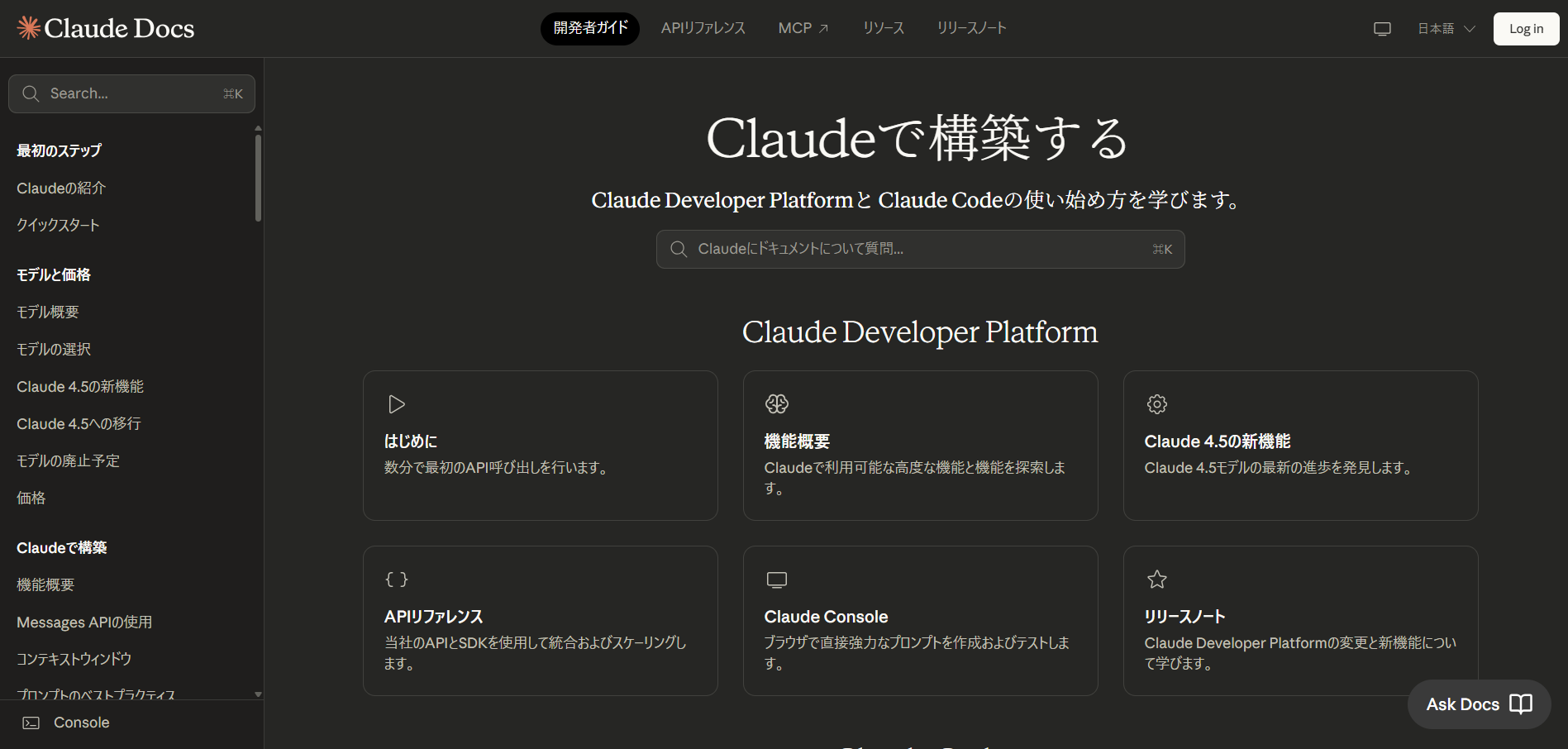Click the gear icon on Claude 4.5の新機能 card
The width and height of the screenshot is (1568, 749).
[1156, 403]
